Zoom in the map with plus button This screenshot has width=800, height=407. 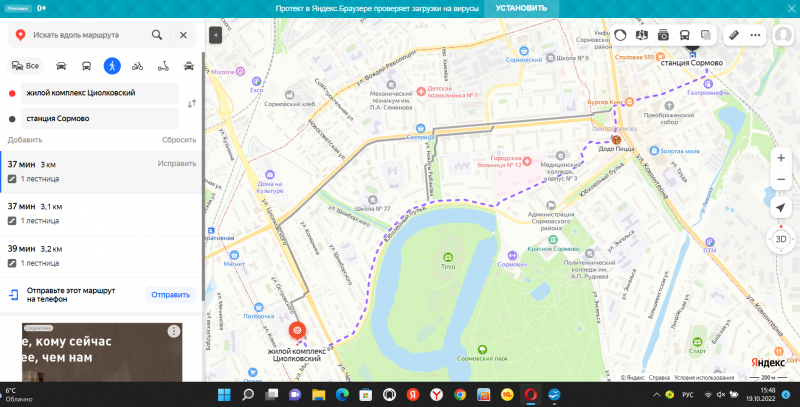(x=781, y=158)
